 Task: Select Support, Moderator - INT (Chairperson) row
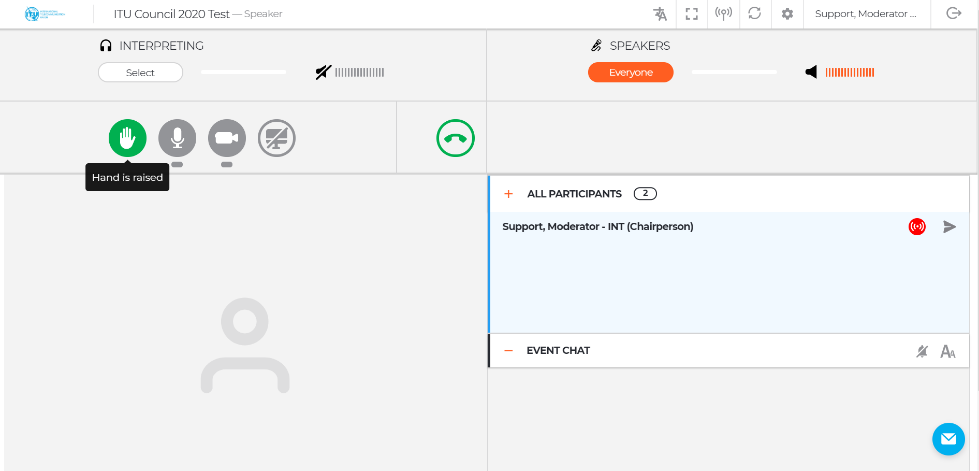click(729, 227)
